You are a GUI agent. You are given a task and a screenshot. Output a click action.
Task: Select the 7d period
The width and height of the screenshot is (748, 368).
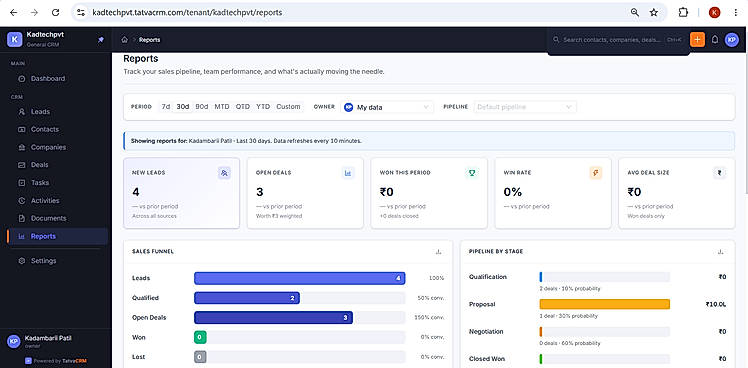click(166, 107)
